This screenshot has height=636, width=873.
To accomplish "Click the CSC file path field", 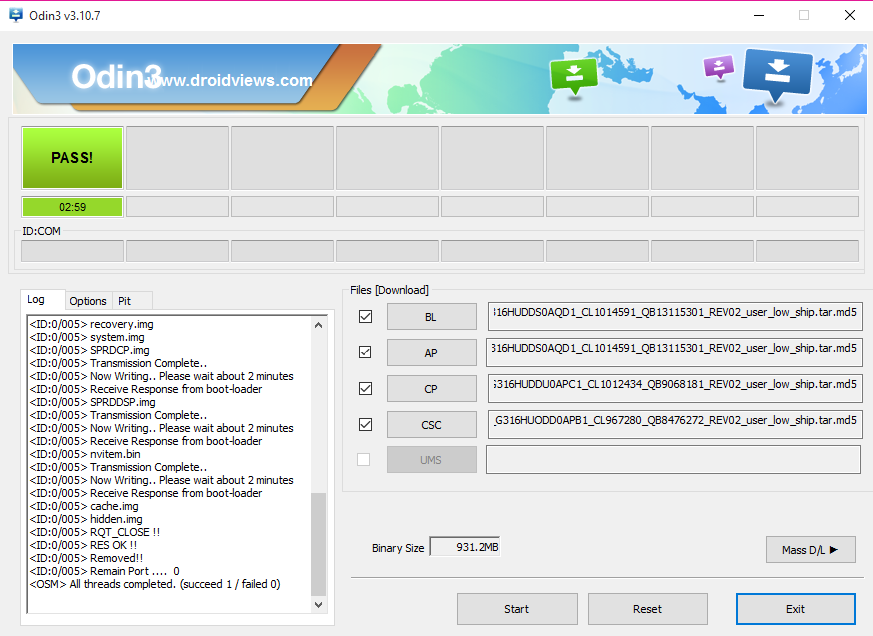I will pos(675,424).
